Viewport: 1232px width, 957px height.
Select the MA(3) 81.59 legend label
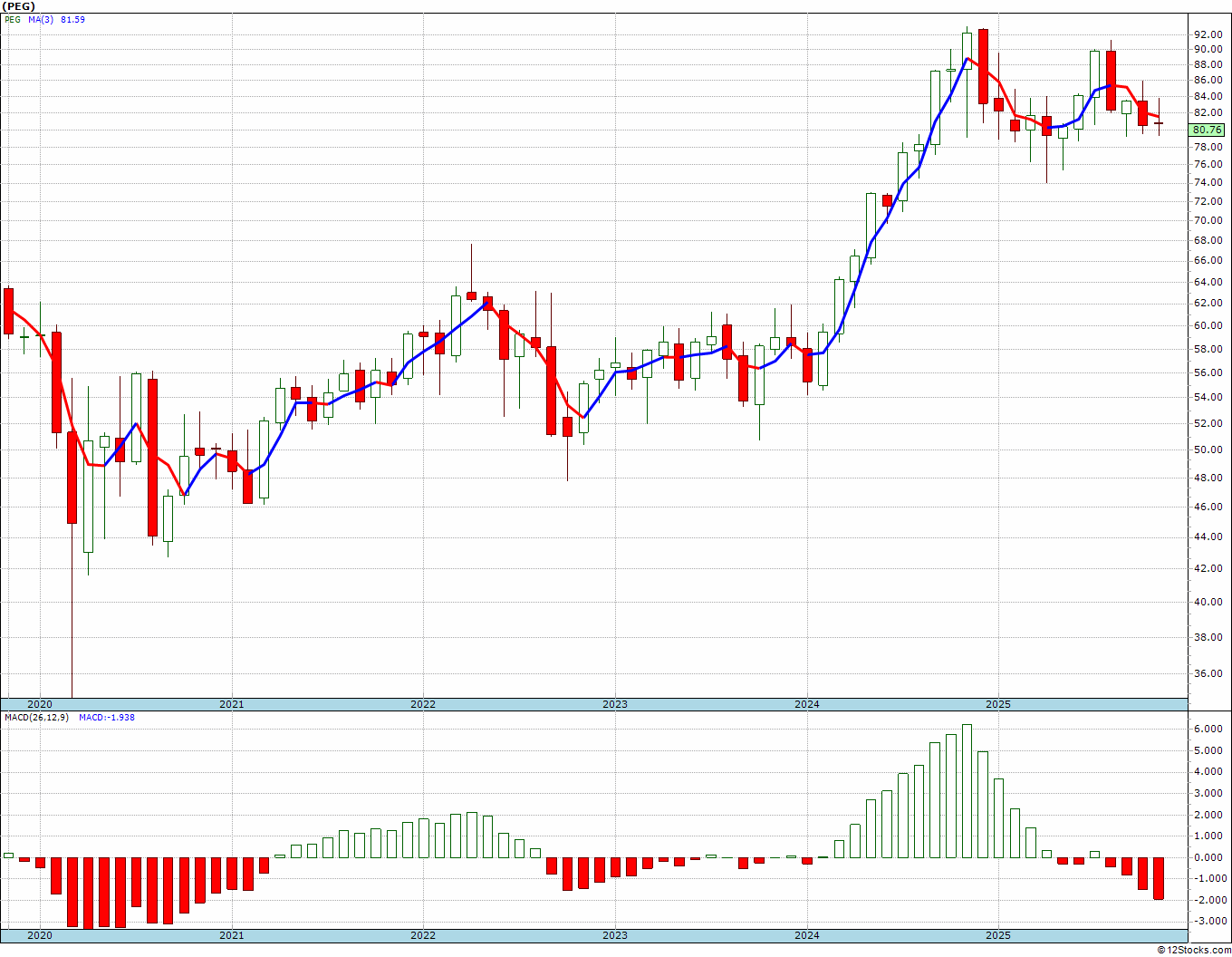(x=58, y=19)
